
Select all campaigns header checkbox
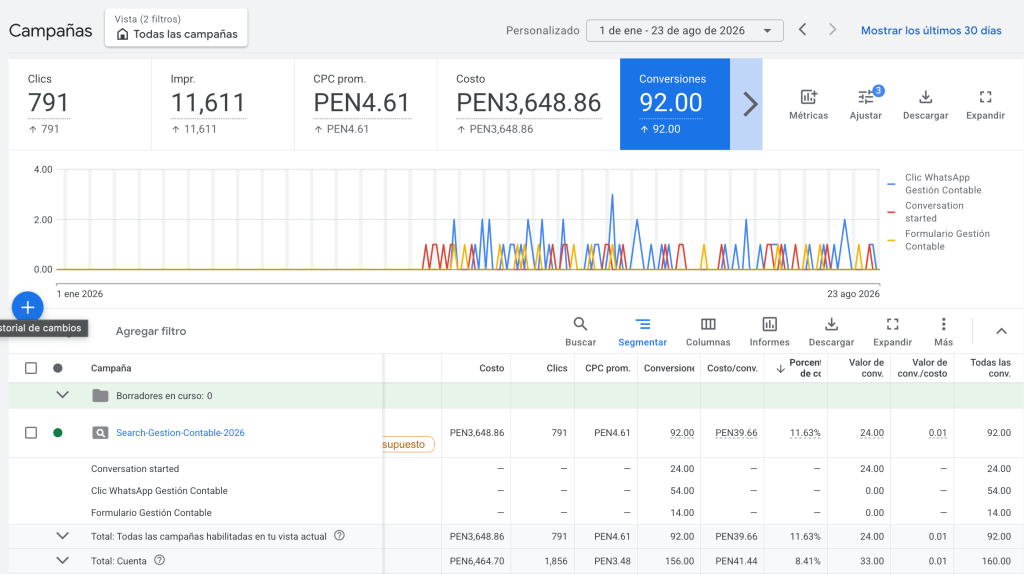tap(31, 368)
